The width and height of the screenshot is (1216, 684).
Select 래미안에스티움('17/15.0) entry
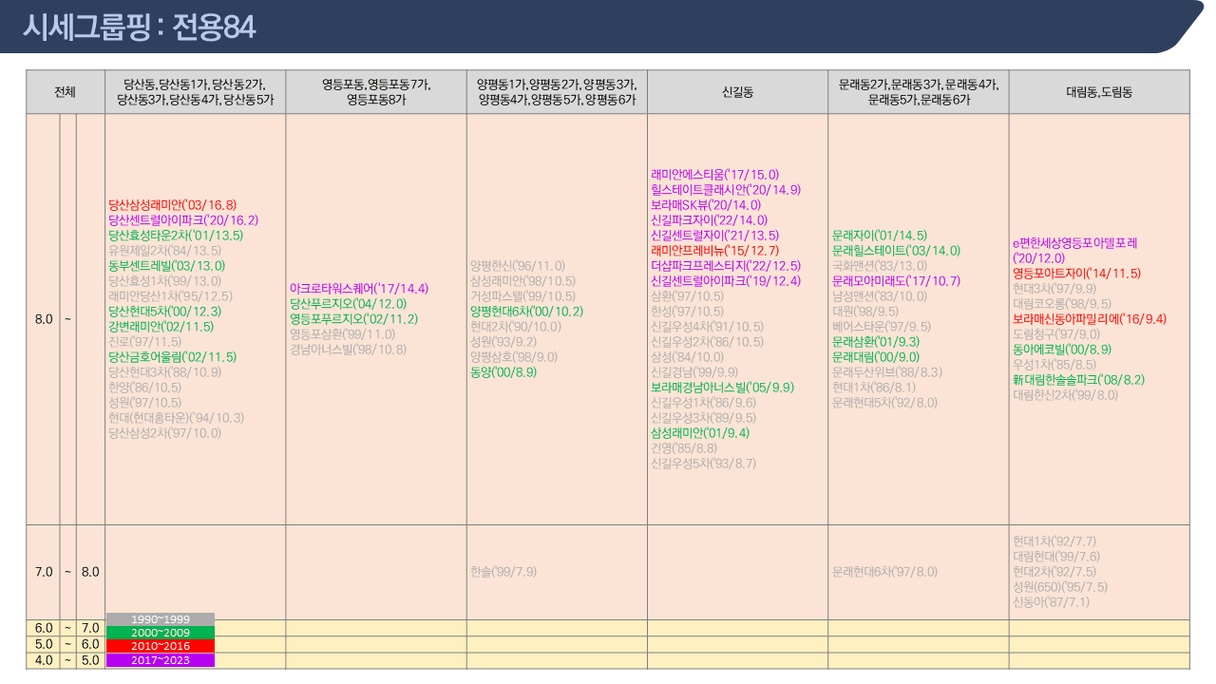[x=714, y=174]
